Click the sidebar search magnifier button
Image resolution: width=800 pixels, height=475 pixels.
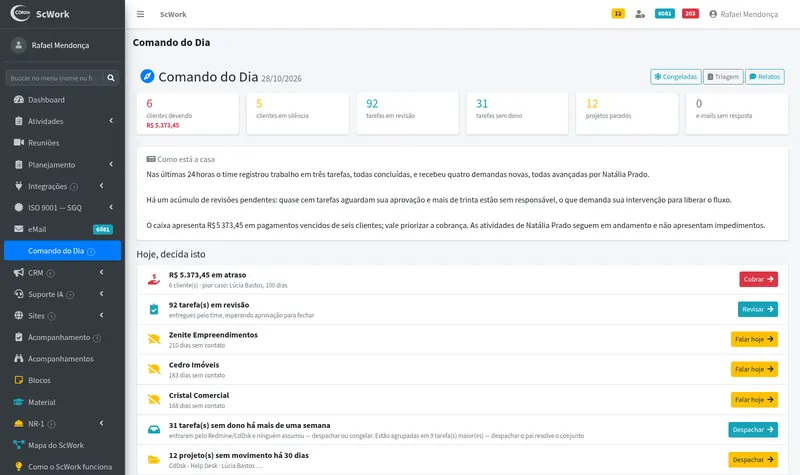click(x=111, y=78)
